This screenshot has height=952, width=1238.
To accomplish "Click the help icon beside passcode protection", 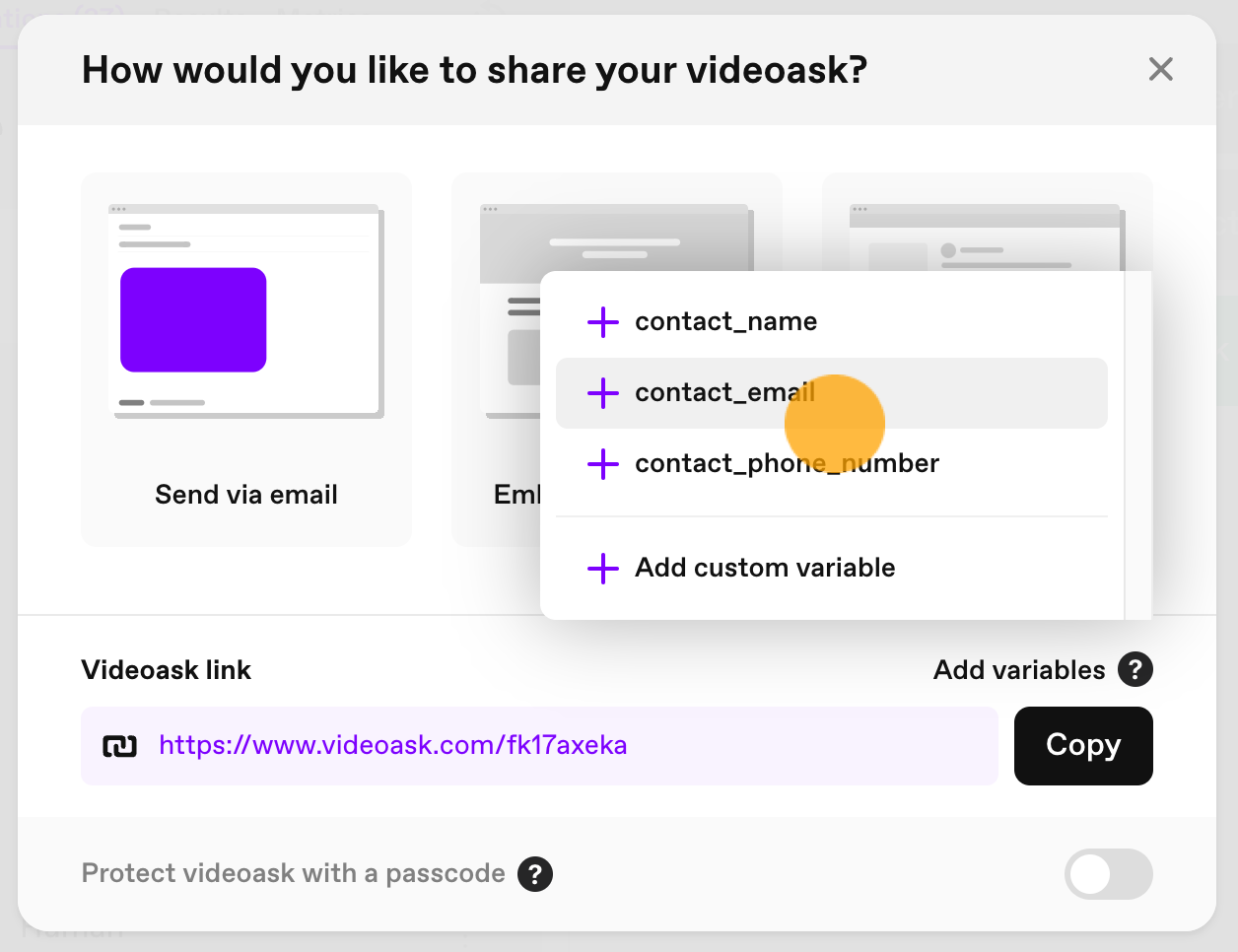I will point(535,874).
